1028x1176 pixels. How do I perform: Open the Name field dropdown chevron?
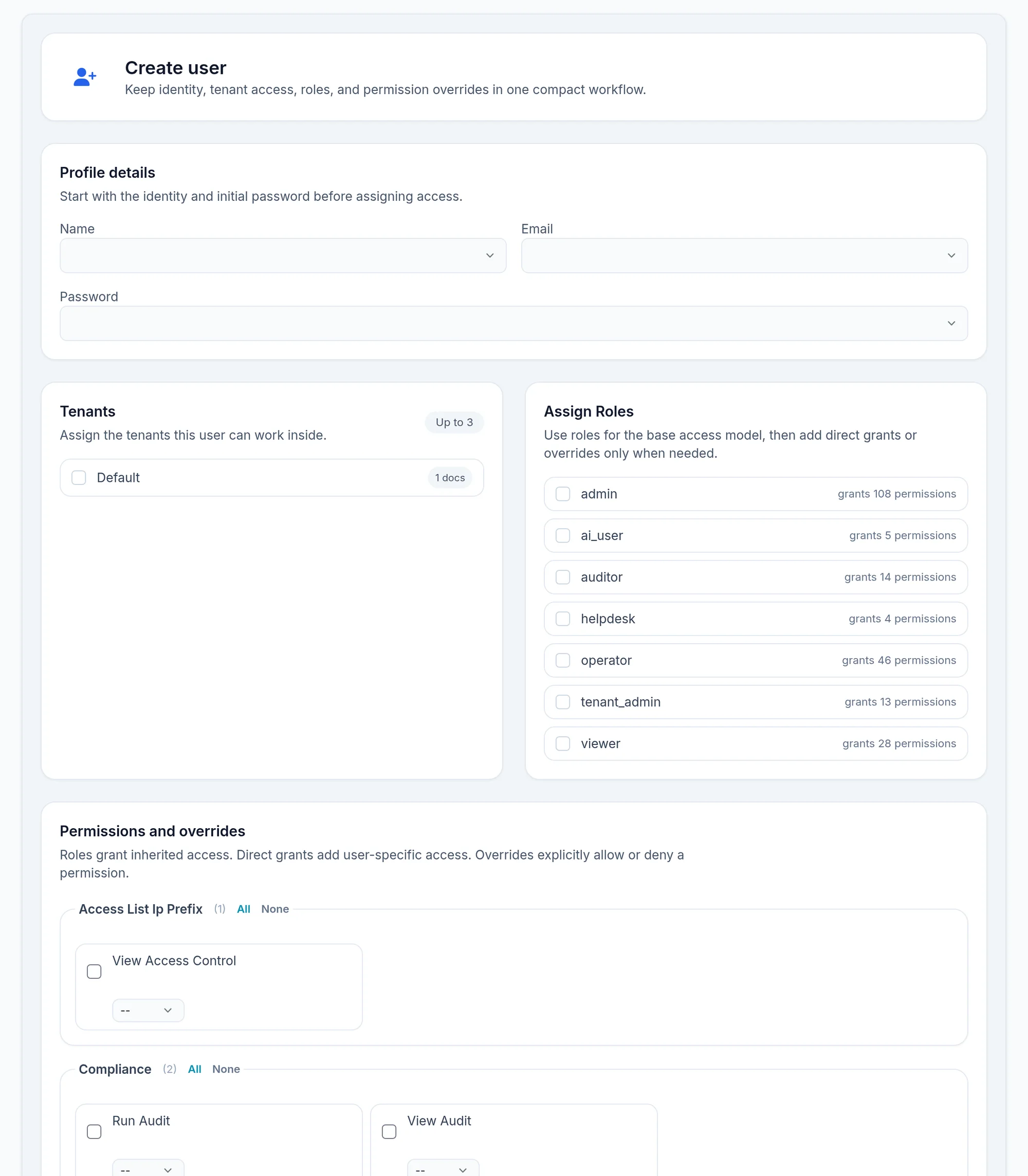[x=490, y=256]
